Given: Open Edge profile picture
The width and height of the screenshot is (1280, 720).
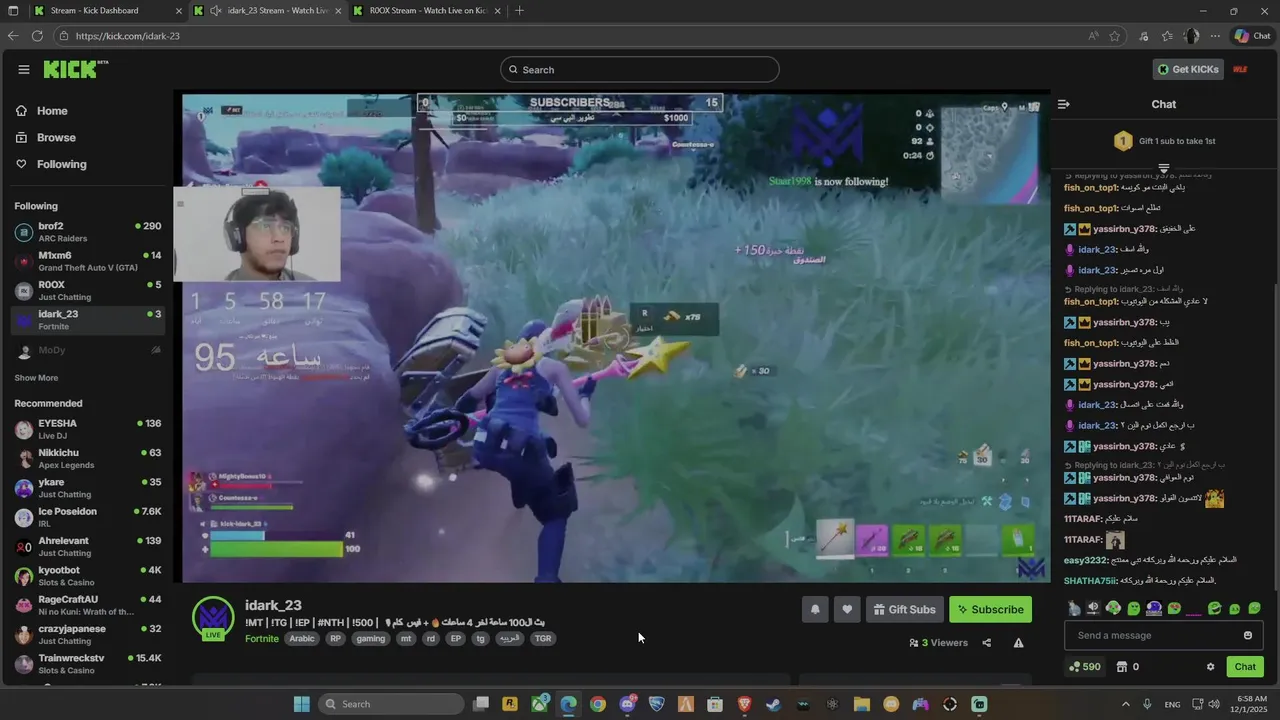Looking at the screenshot, I should 1191,36.
